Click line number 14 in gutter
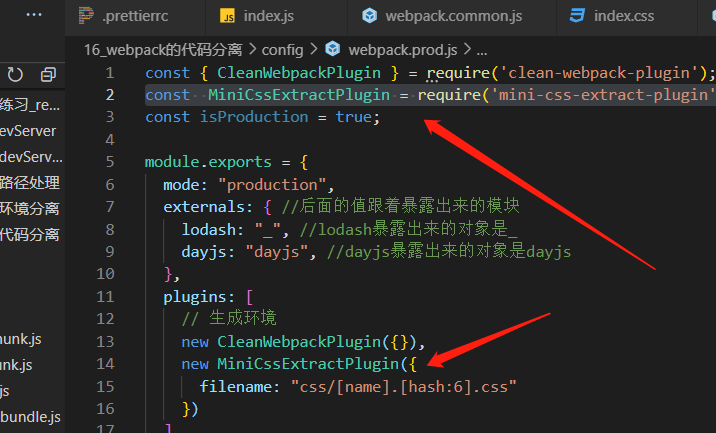This screenshot has width=716, height=433. pyautogui.click(x=105, y=364)
